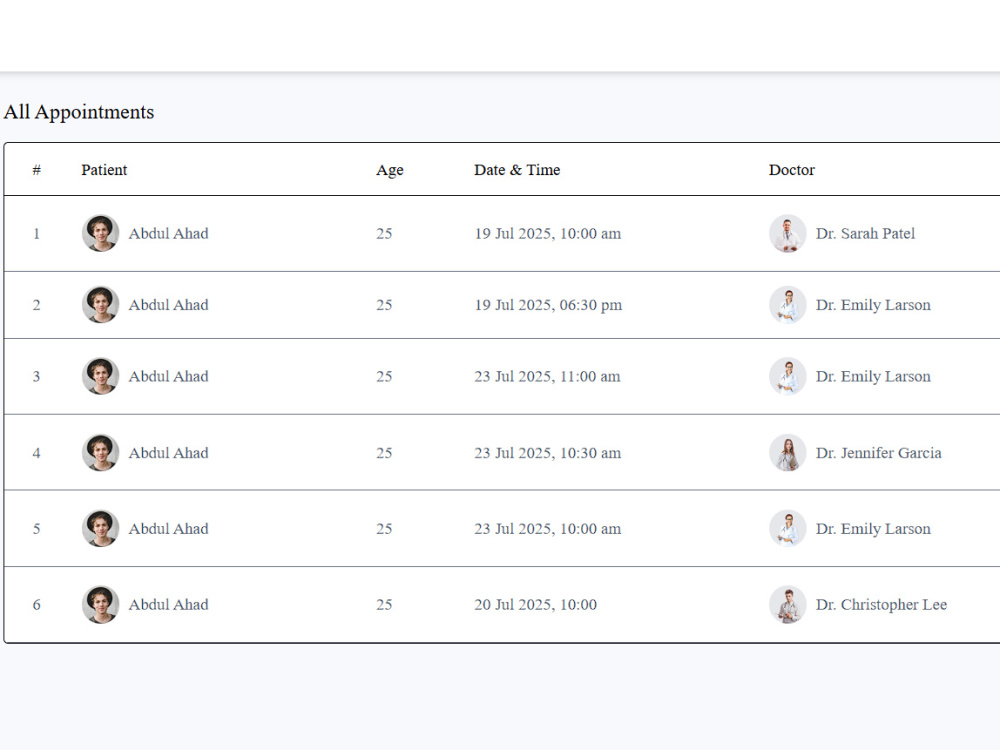Click Dr. Sarah Patel's profile photo

(x=788, y=233)
